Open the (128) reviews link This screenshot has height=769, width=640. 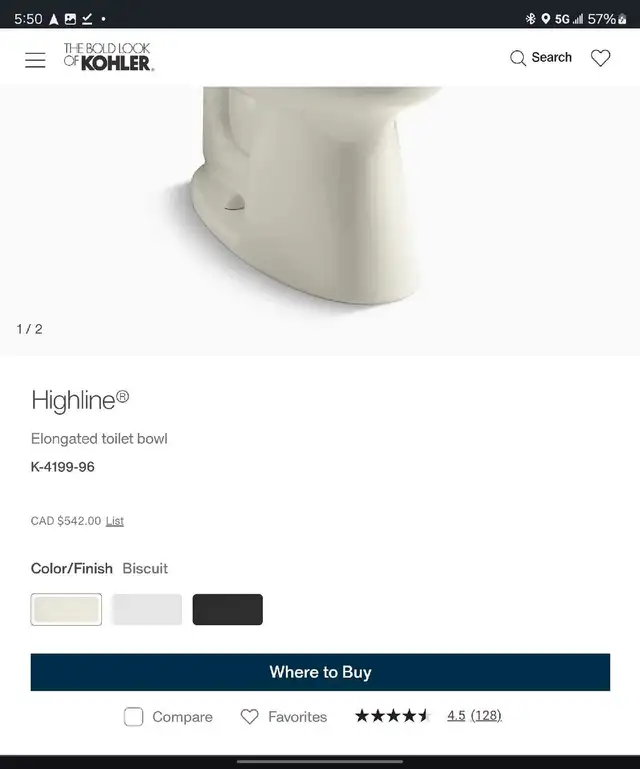pos(486,716)
